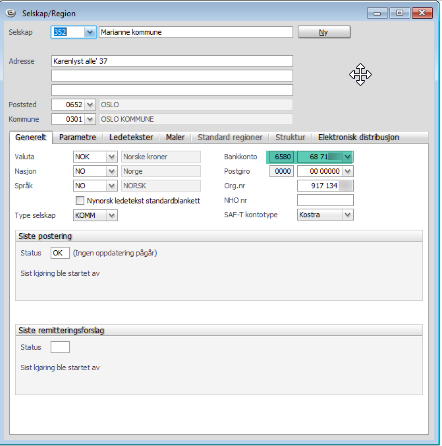Image resolution: width=442 pixels, height=446 pixels.
Task: Open the Selskap number dropdown
Action: 90,32
